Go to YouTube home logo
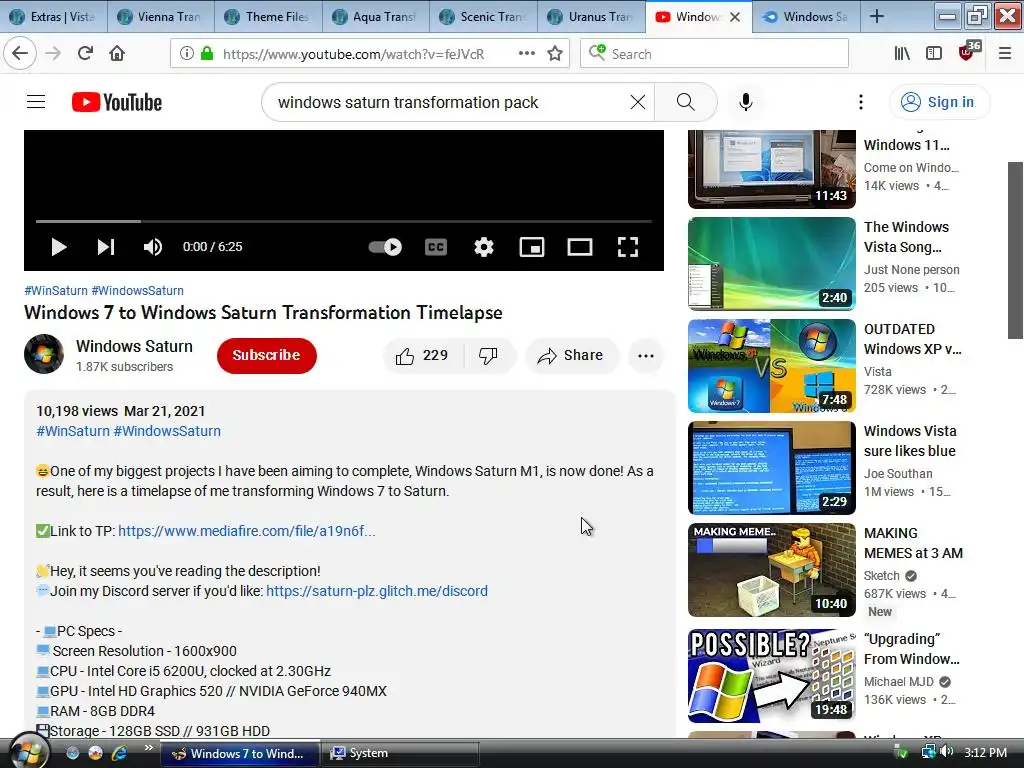 [117, 102]
